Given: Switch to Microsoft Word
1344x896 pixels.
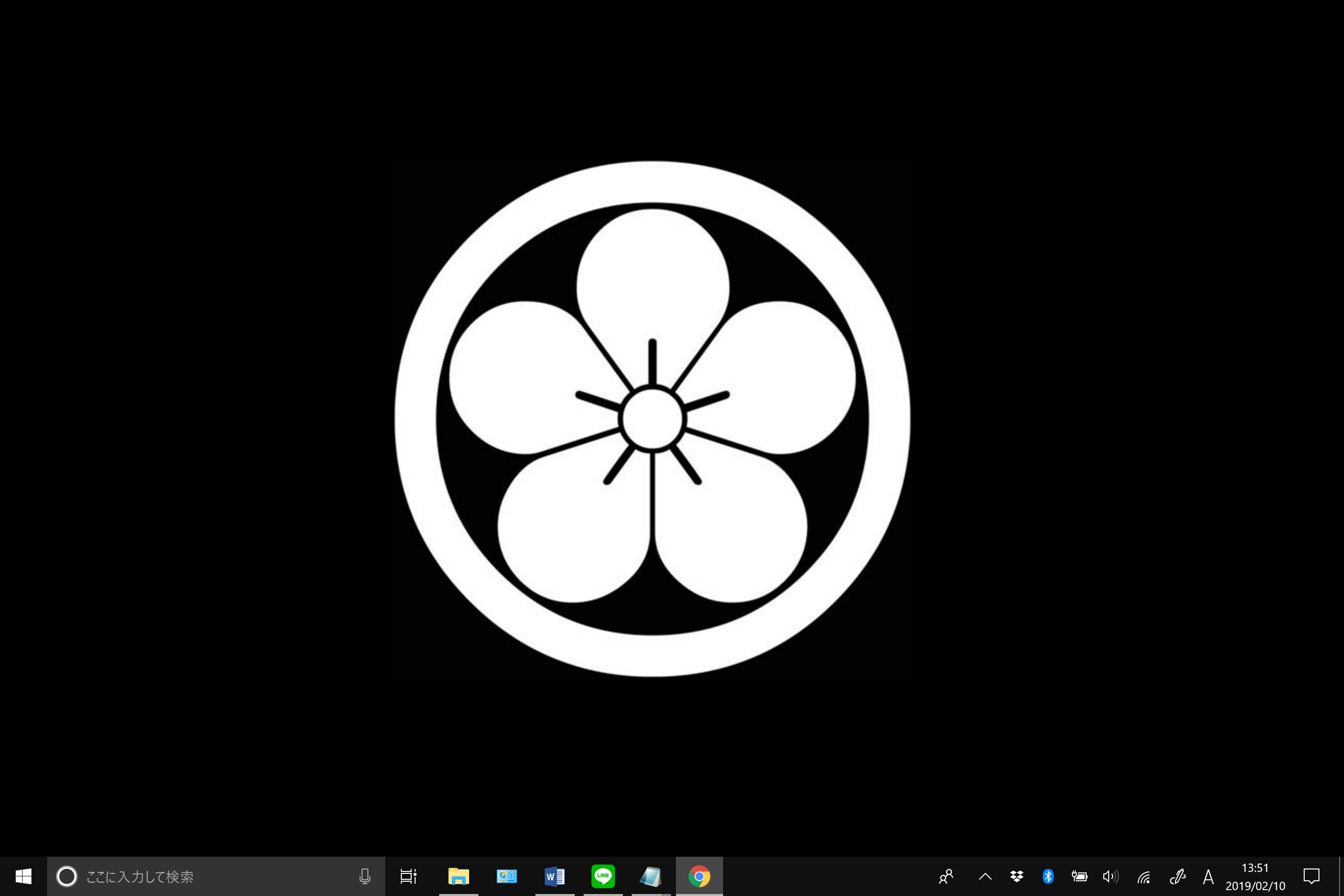Looking at the screenshot, I should click(554, 876).
